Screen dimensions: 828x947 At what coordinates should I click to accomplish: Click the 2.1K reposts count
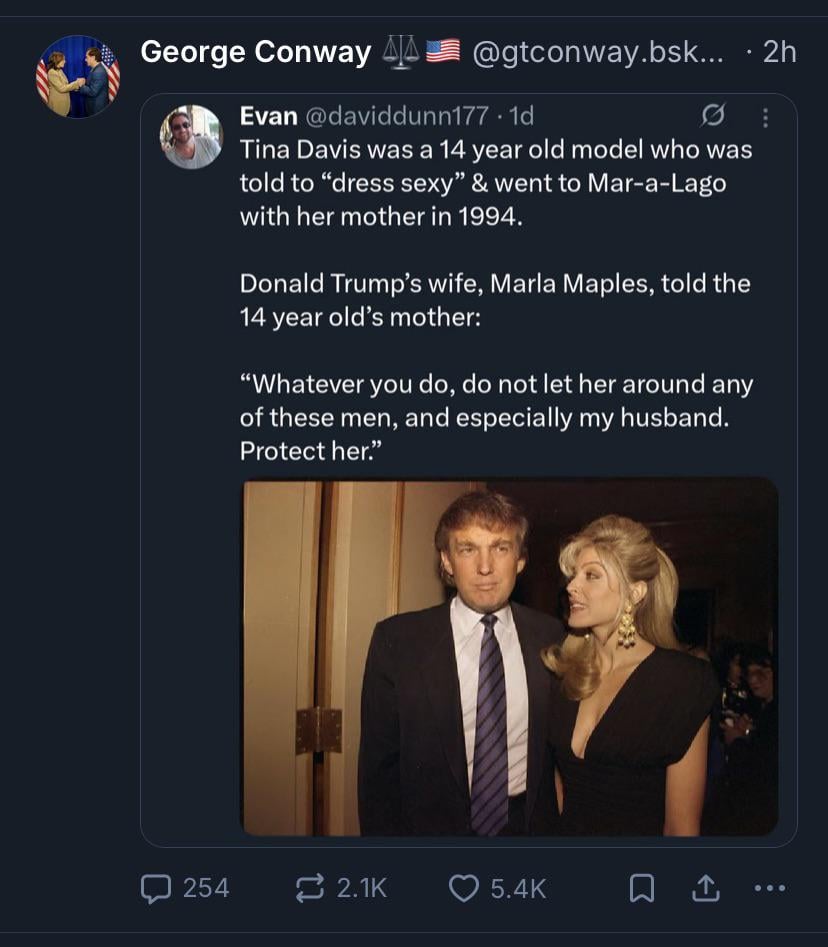tap(360, 888)
